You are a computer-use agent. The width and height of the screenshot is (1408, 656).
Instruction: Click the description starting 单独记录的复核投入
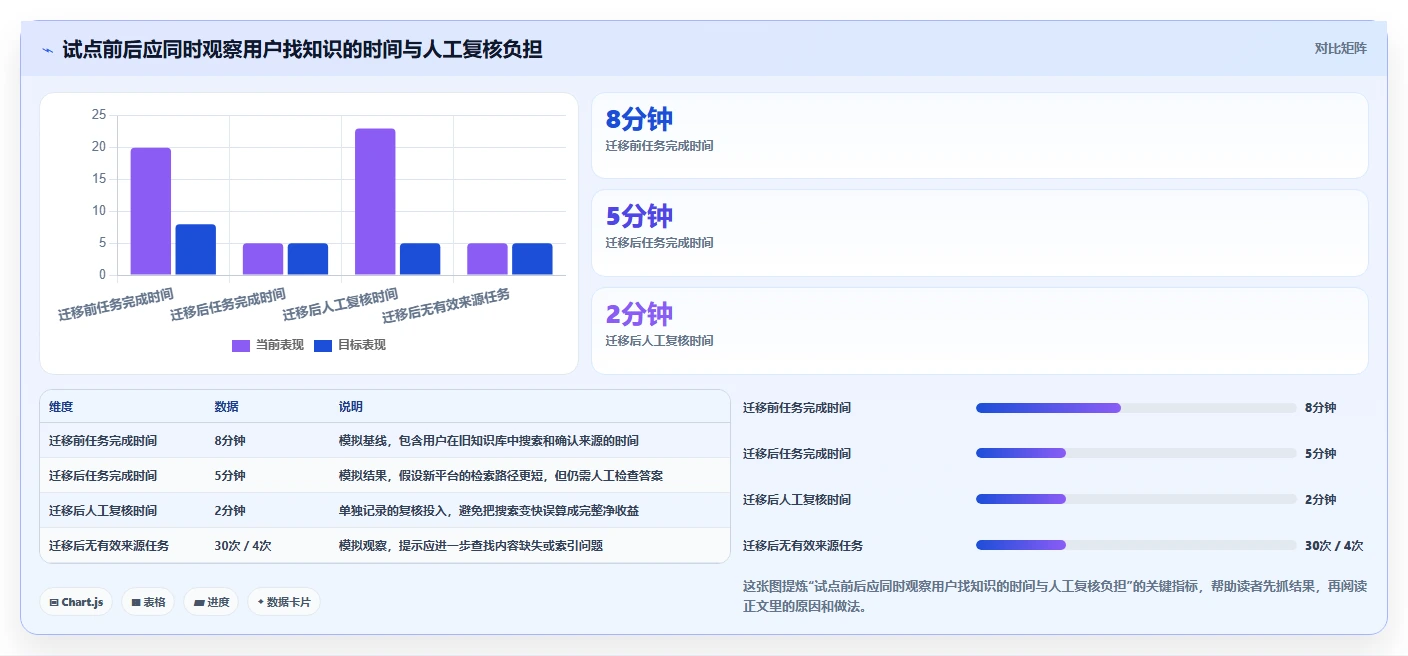coord(489,511)
